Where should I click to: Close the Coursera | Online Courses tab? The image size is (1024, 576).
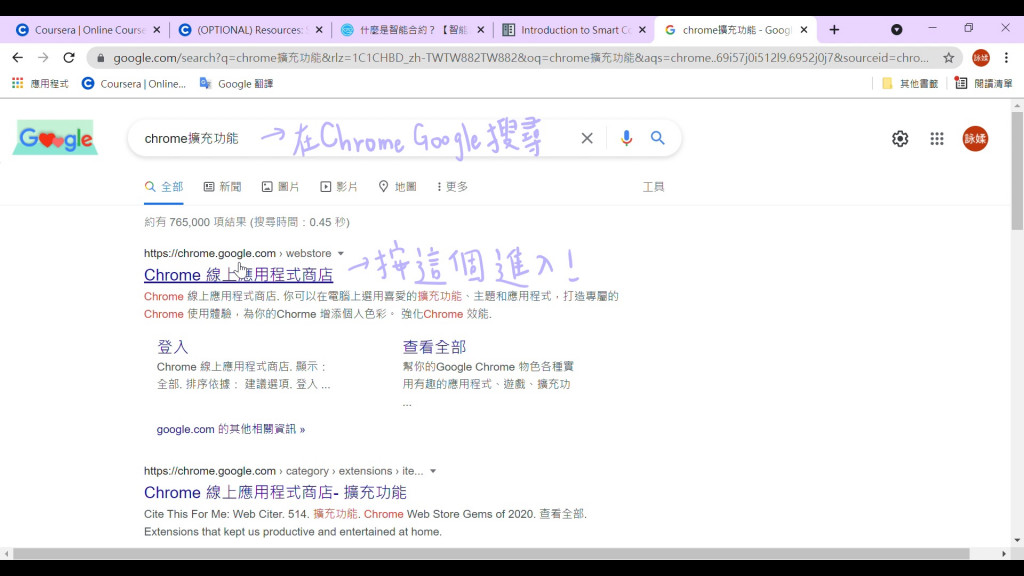pyautogui.click(x=157, y=30)
